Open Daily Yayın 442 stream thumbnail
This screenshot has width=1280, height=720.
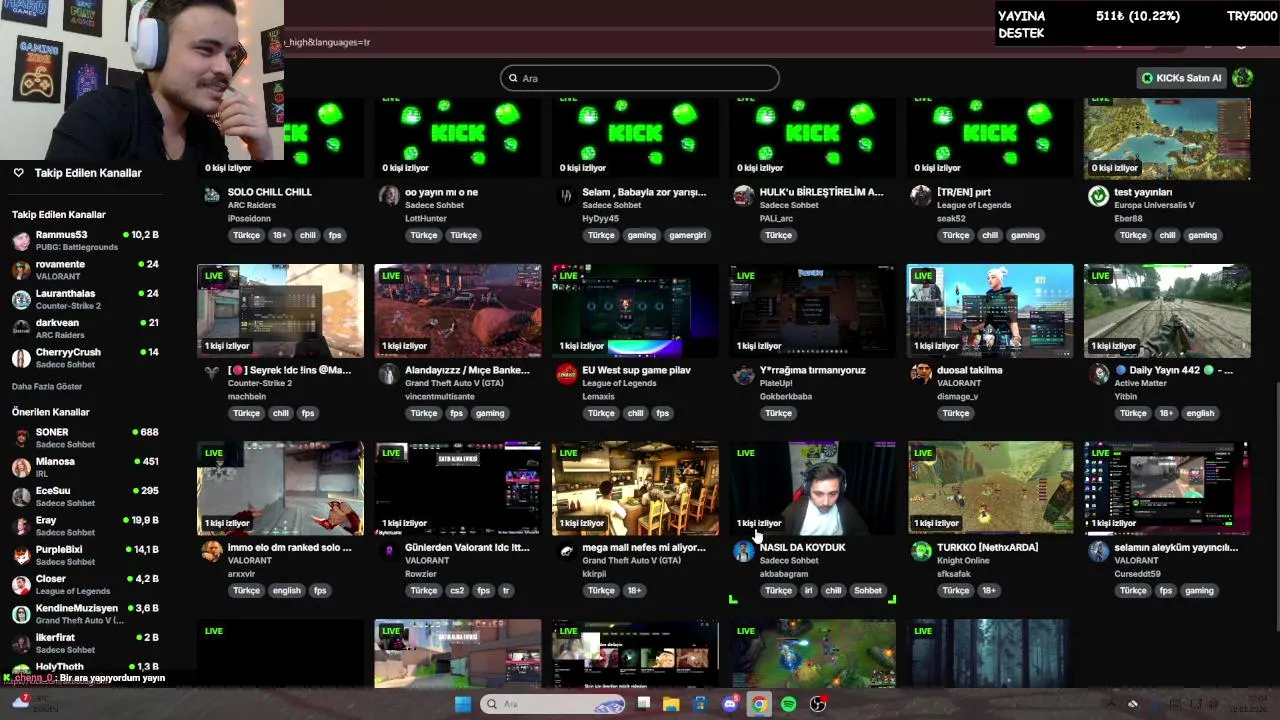pyautogui.click(x=1167, y=311)
